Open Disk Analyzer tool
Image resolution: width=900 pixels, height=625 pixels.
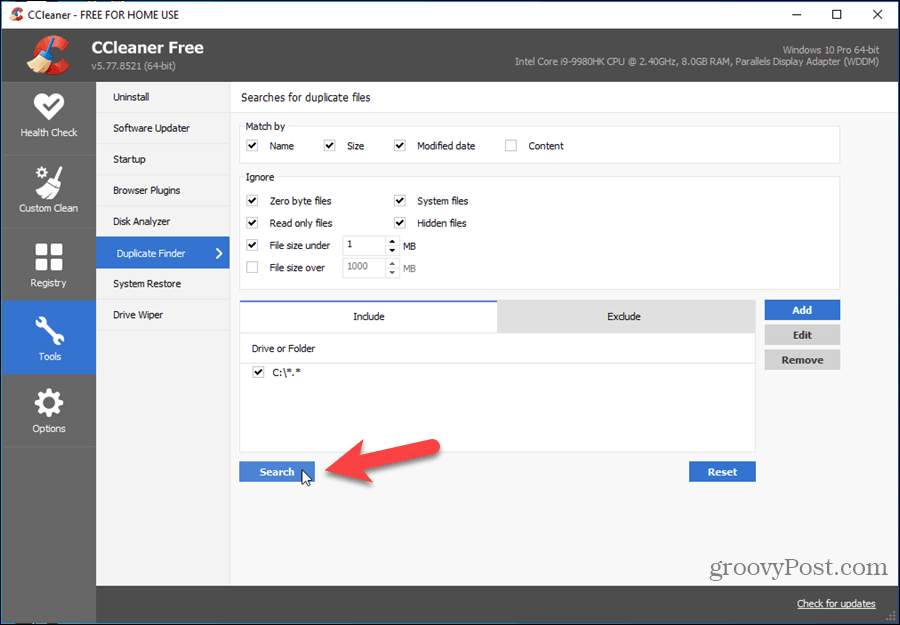click(163, 221)
